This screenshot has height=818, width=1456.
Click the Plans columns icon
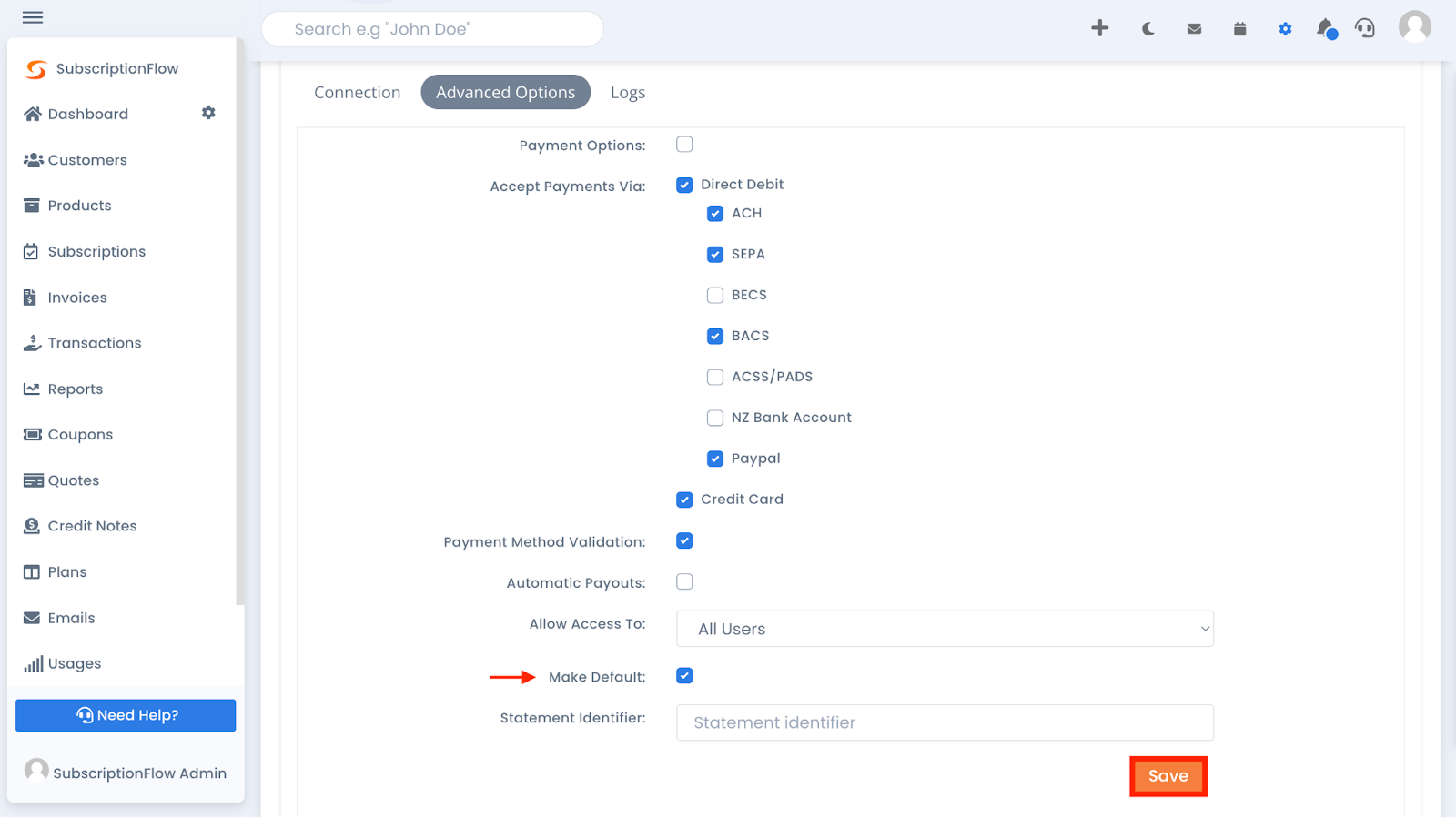pos(32,572)
